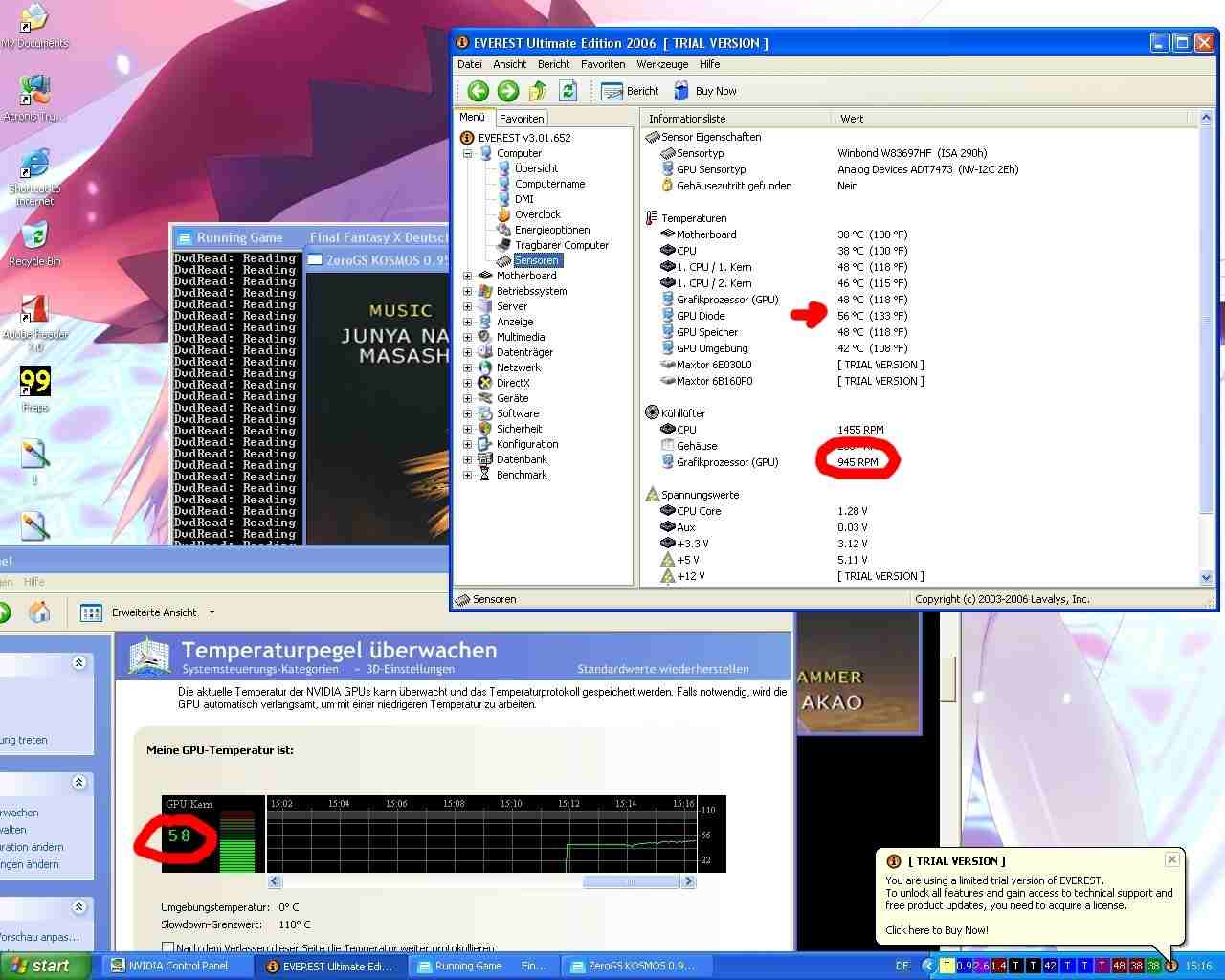Click the Informationsliste column header

click(736, 119)
